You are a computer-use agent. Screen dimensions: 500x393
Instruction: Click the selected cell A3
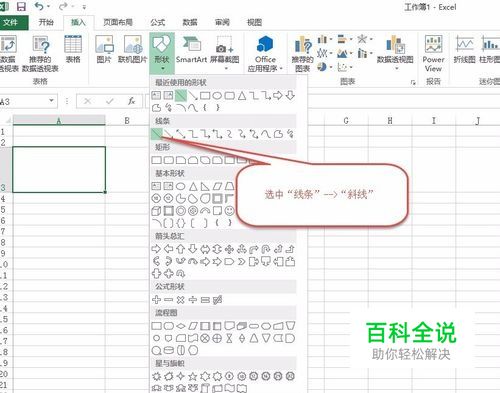[59, 169]
